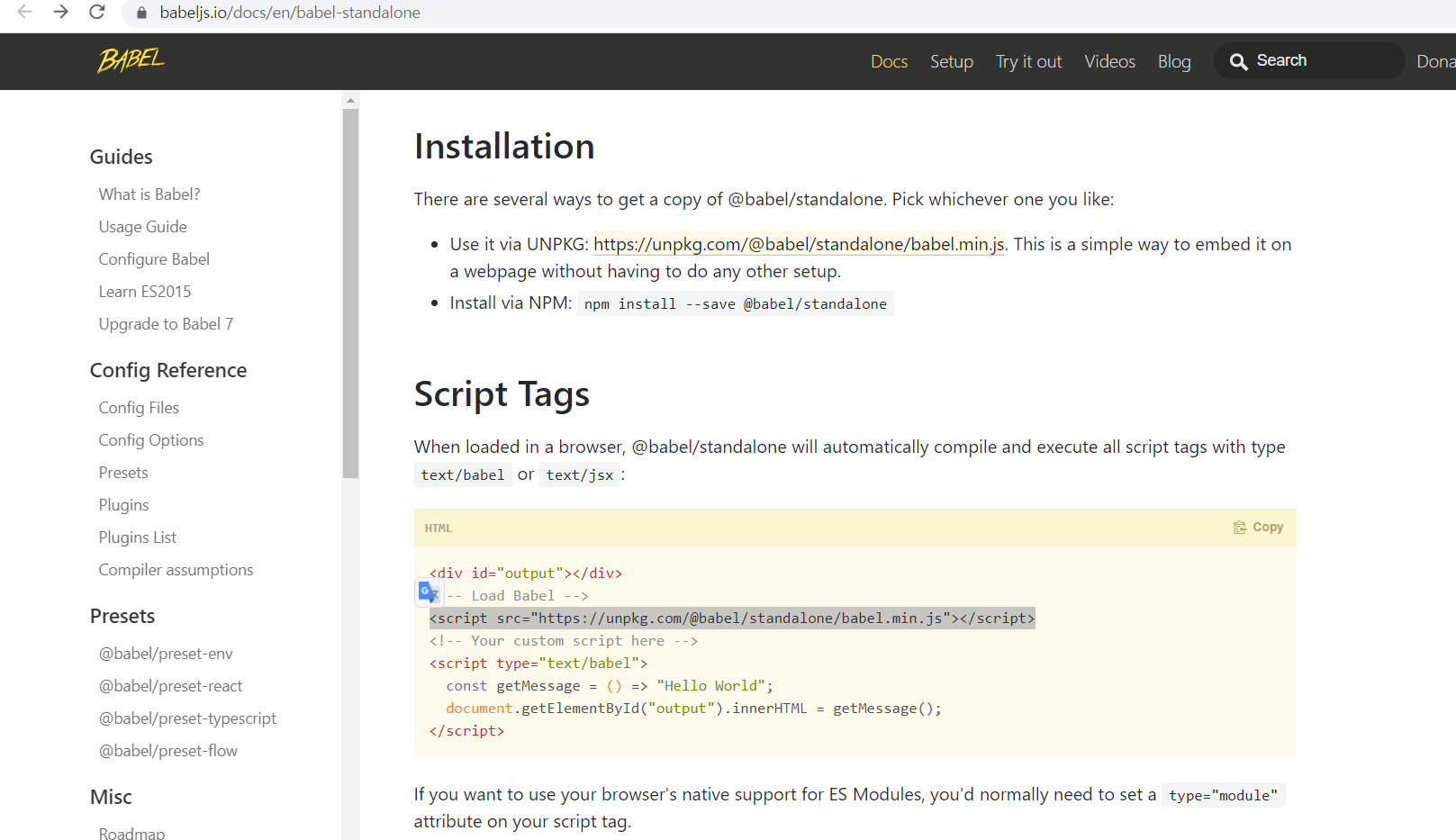The width and height of the screenshot is (1456, 840).
Task: Click the Config Reference heading
Action: pyautogui.click(x=168, y=370)
